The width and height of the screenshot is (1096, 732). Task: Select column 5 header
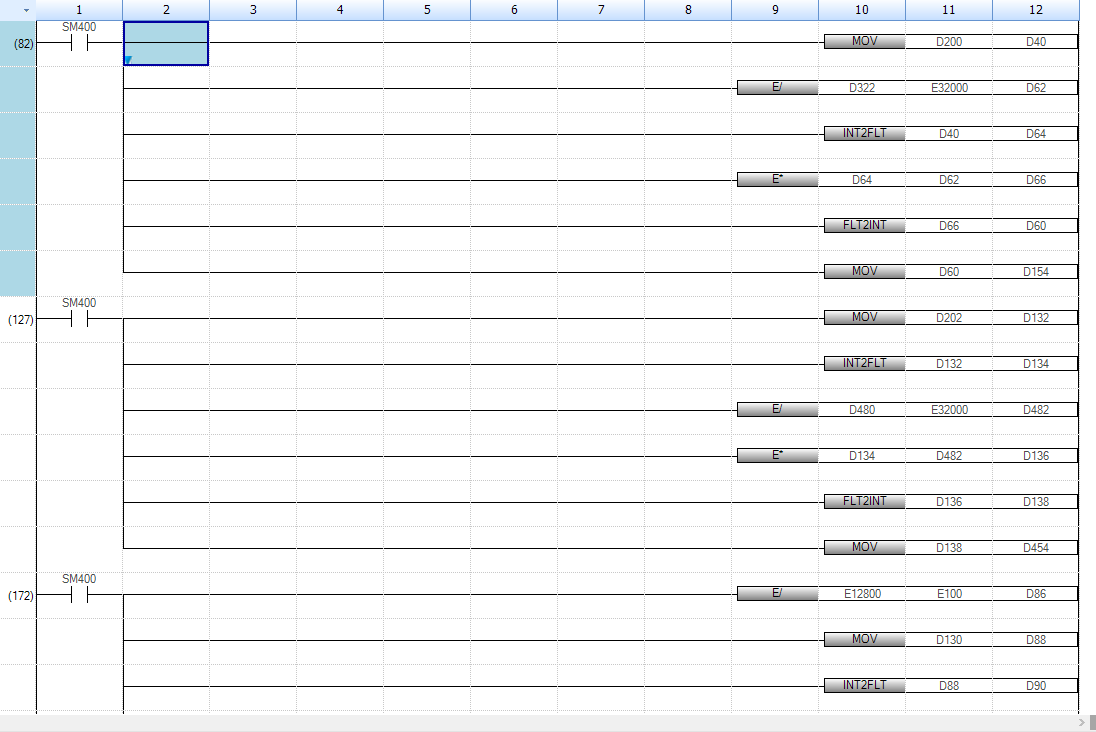(427, 10)
